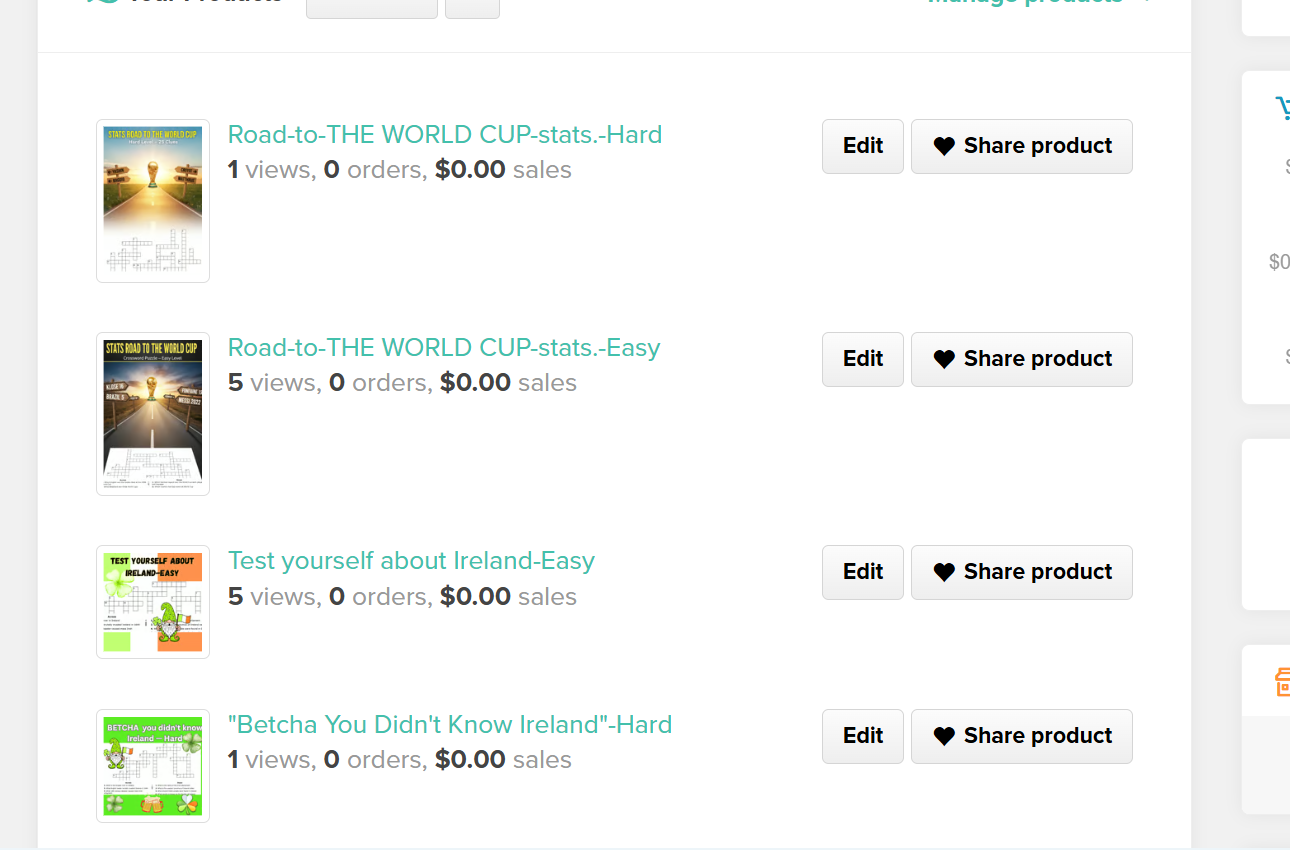1290x850 pixels.
Task: Edit the Road-to-THE WORLD CUP-stats.-Easy product
Action: pyautogui.click(x=863, y=359)
